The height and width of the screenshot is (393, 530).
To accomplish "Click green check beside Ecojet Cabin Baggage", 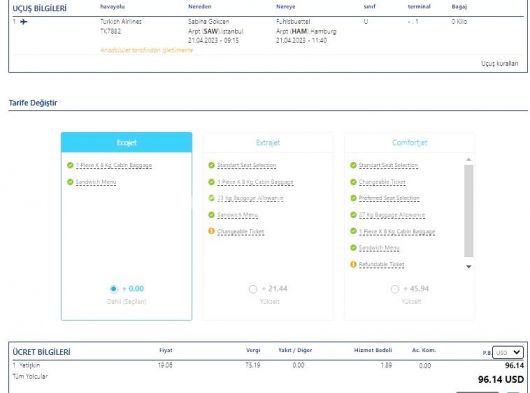I will point(70,165).
